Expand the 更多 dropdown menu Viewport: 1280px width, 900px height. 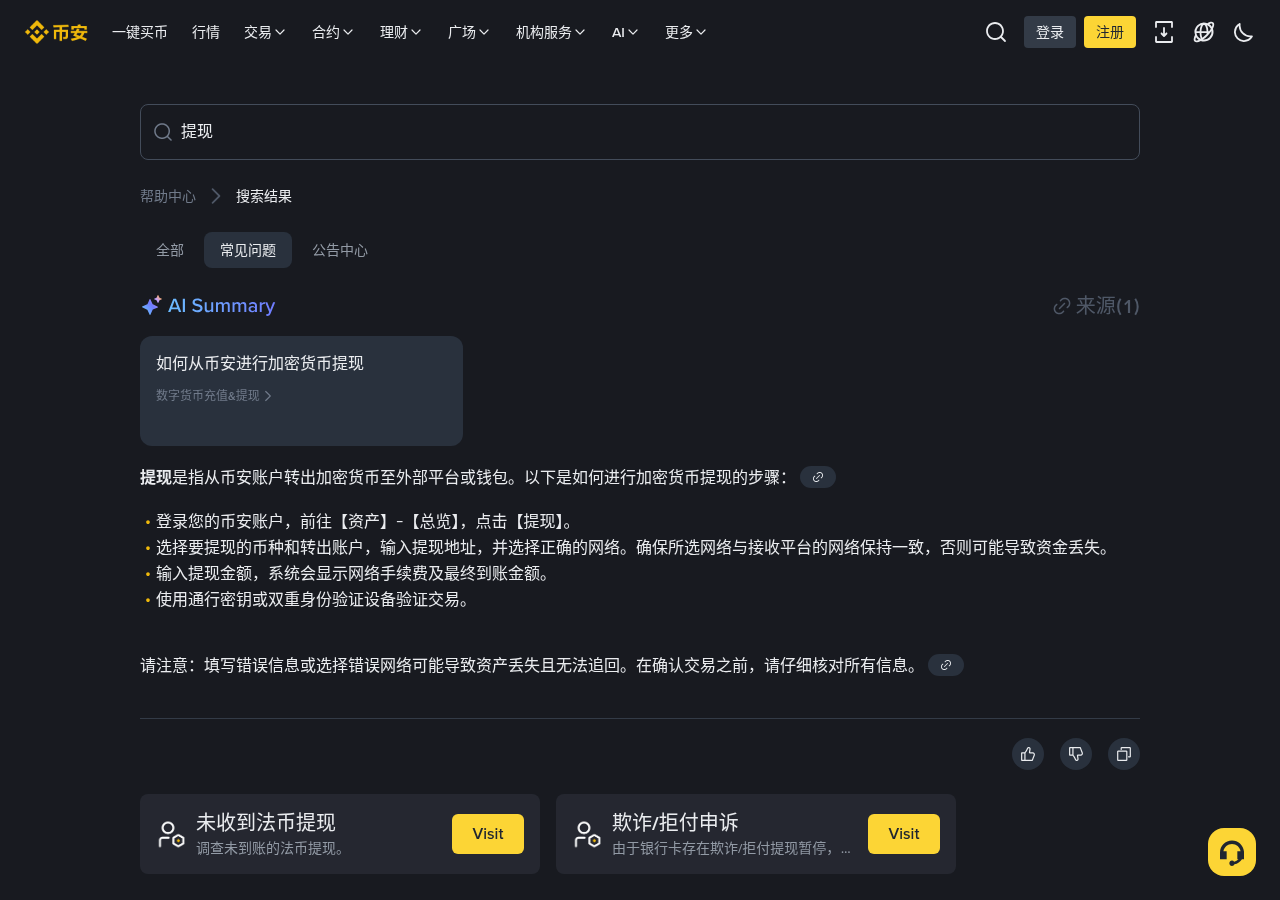click(x=686, y=32)
